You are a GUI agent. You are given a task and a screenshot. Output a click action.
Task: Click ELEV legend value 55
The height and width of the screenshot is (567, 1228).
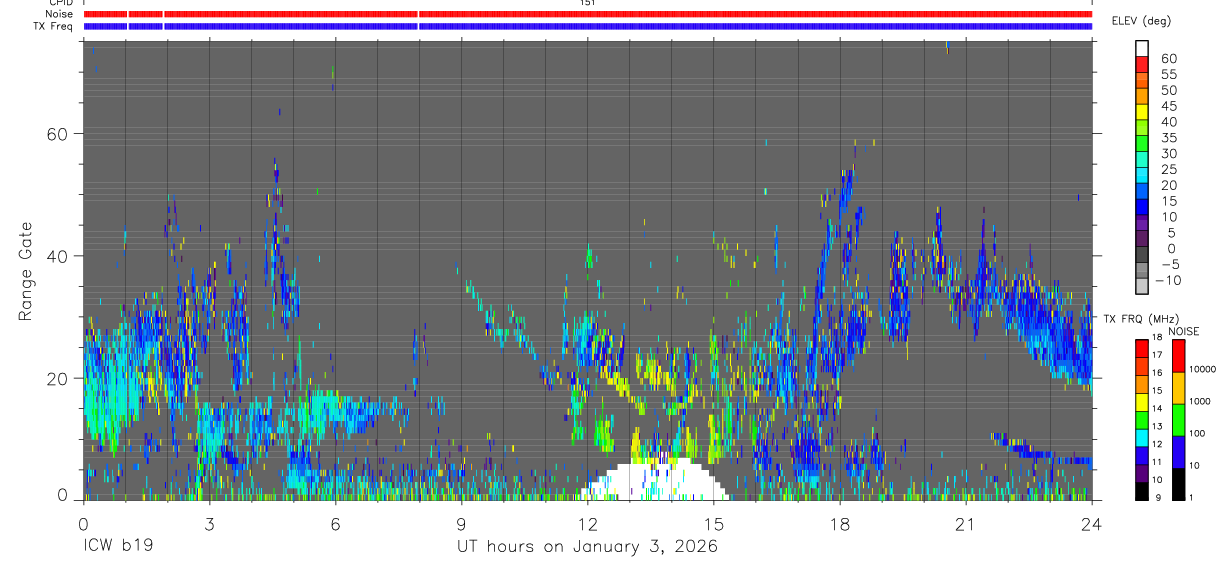point(1167,75)
